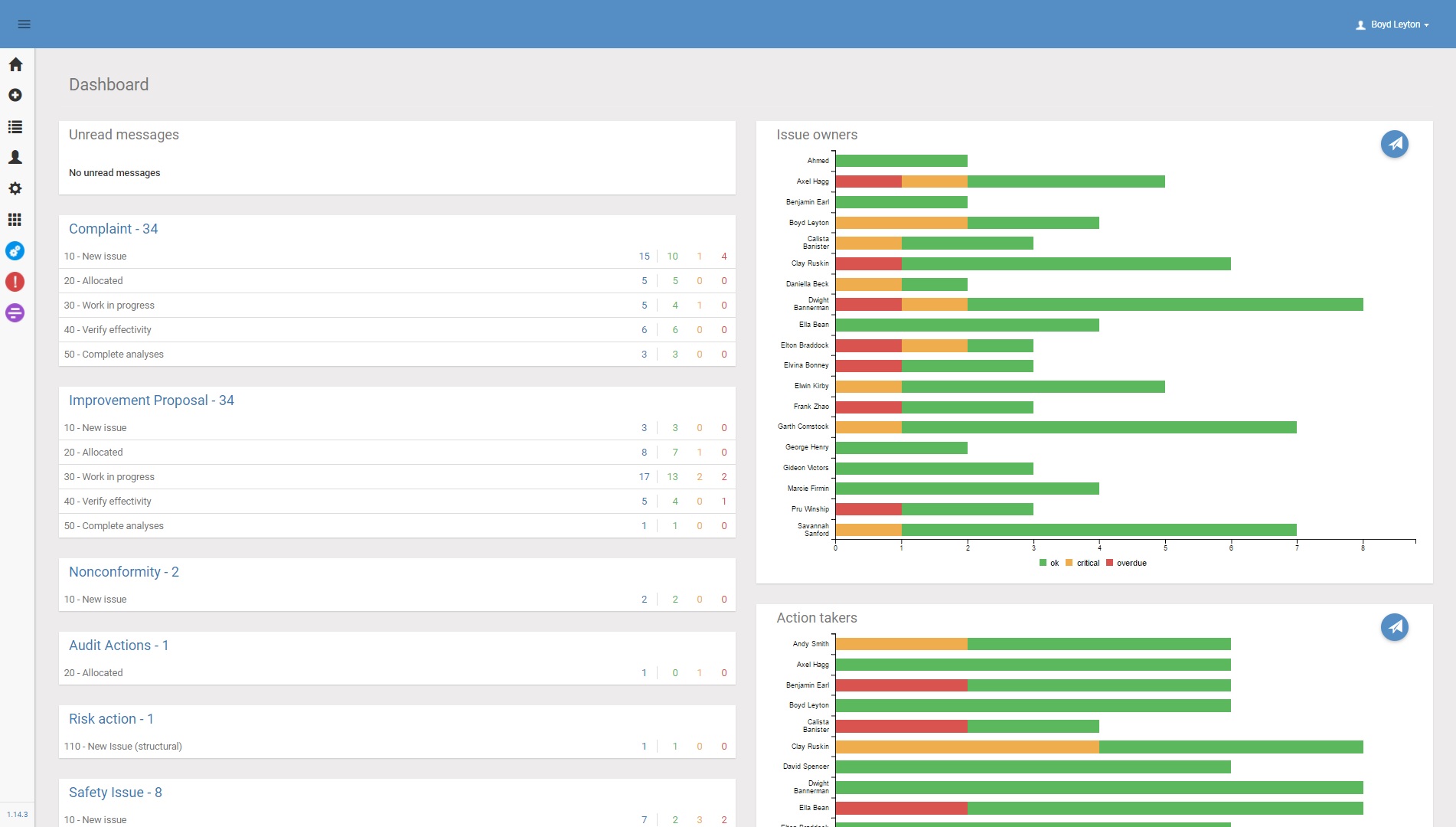Click Andy Smith label in Action takers
The height and width of the screenshot is (827, 1456).
[x=811, y=644]
